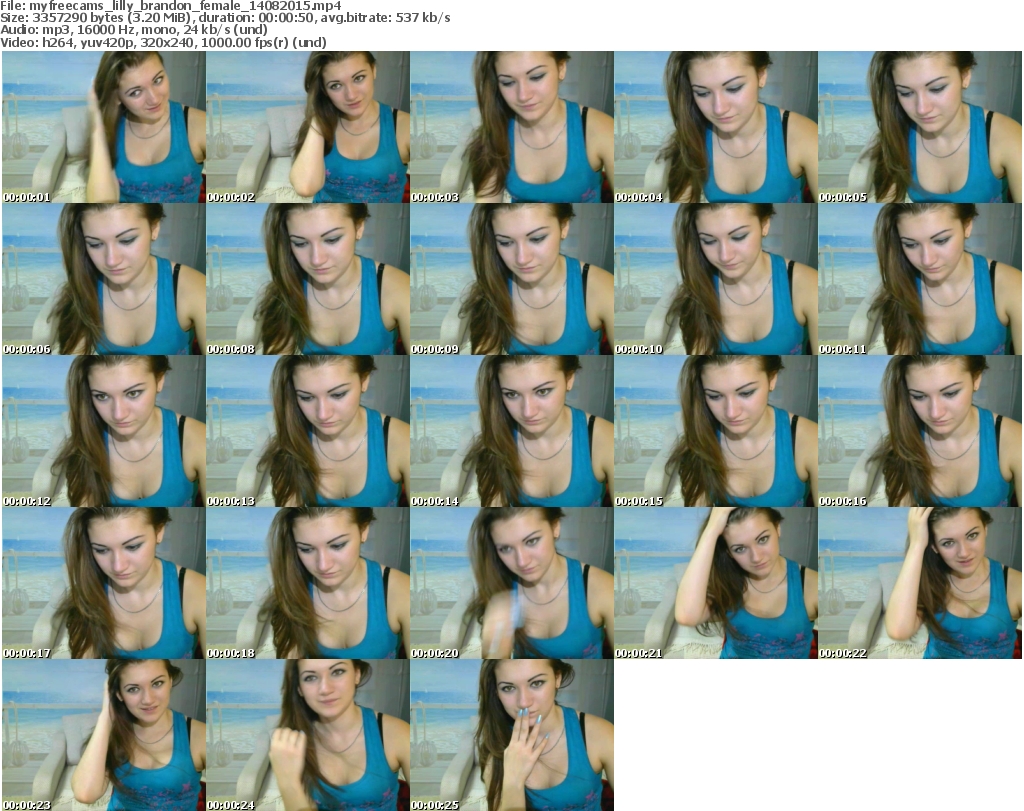Select the blurred-hand frame stamped 00:00:20
The height and width of the screenshot is (811, 1024).
point(512,583)
